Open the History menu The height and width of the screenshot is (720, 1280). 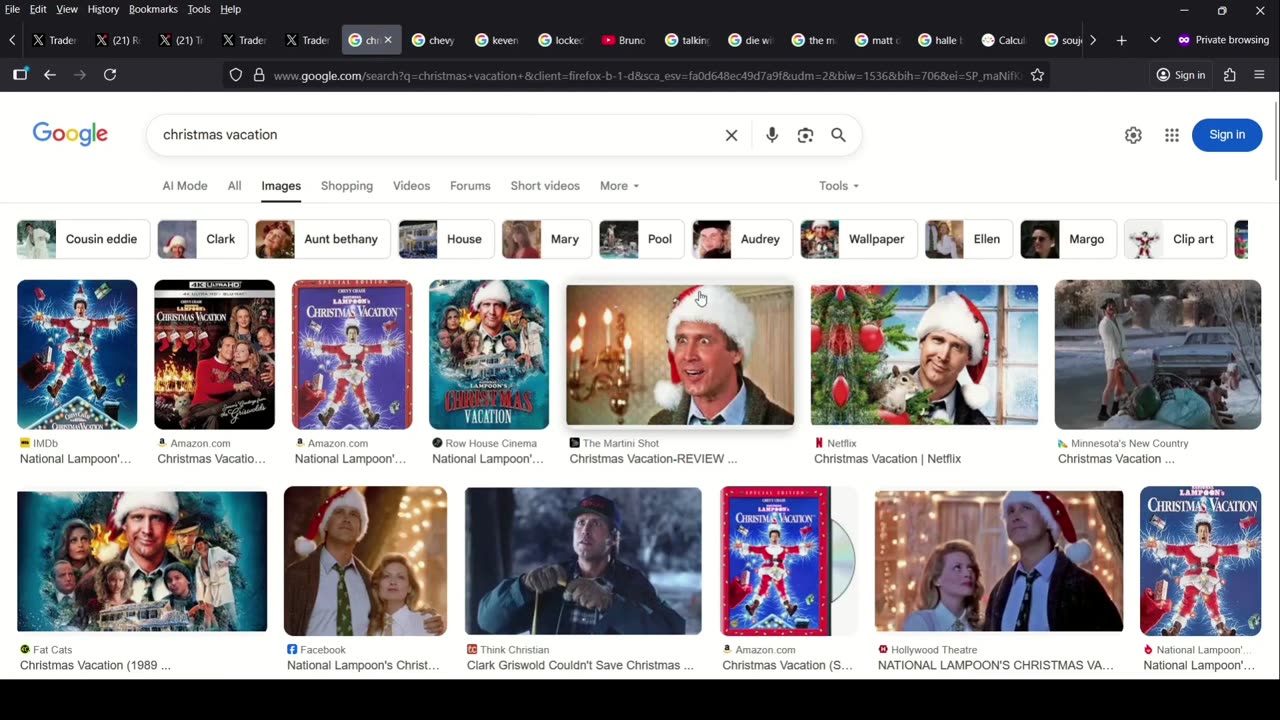(103, 9)
